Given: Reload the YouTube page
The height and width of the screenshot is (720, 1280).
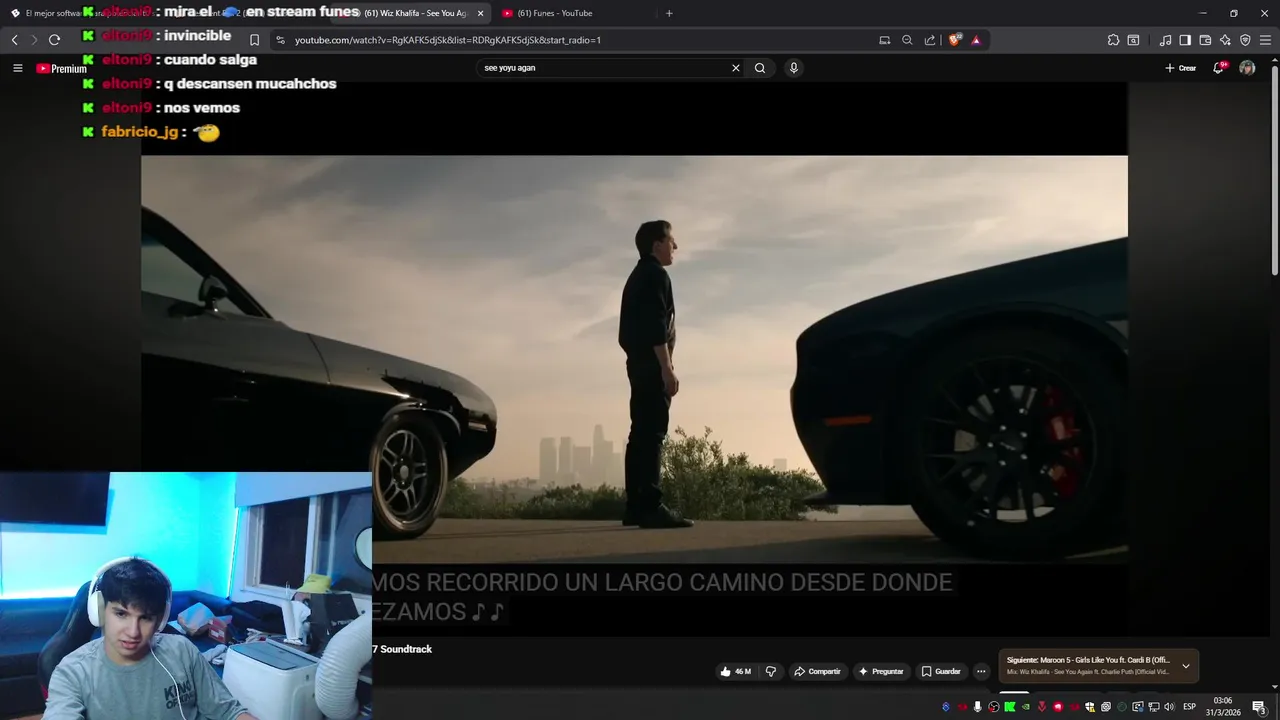Looking at the screenshot, I should [54, 40].
